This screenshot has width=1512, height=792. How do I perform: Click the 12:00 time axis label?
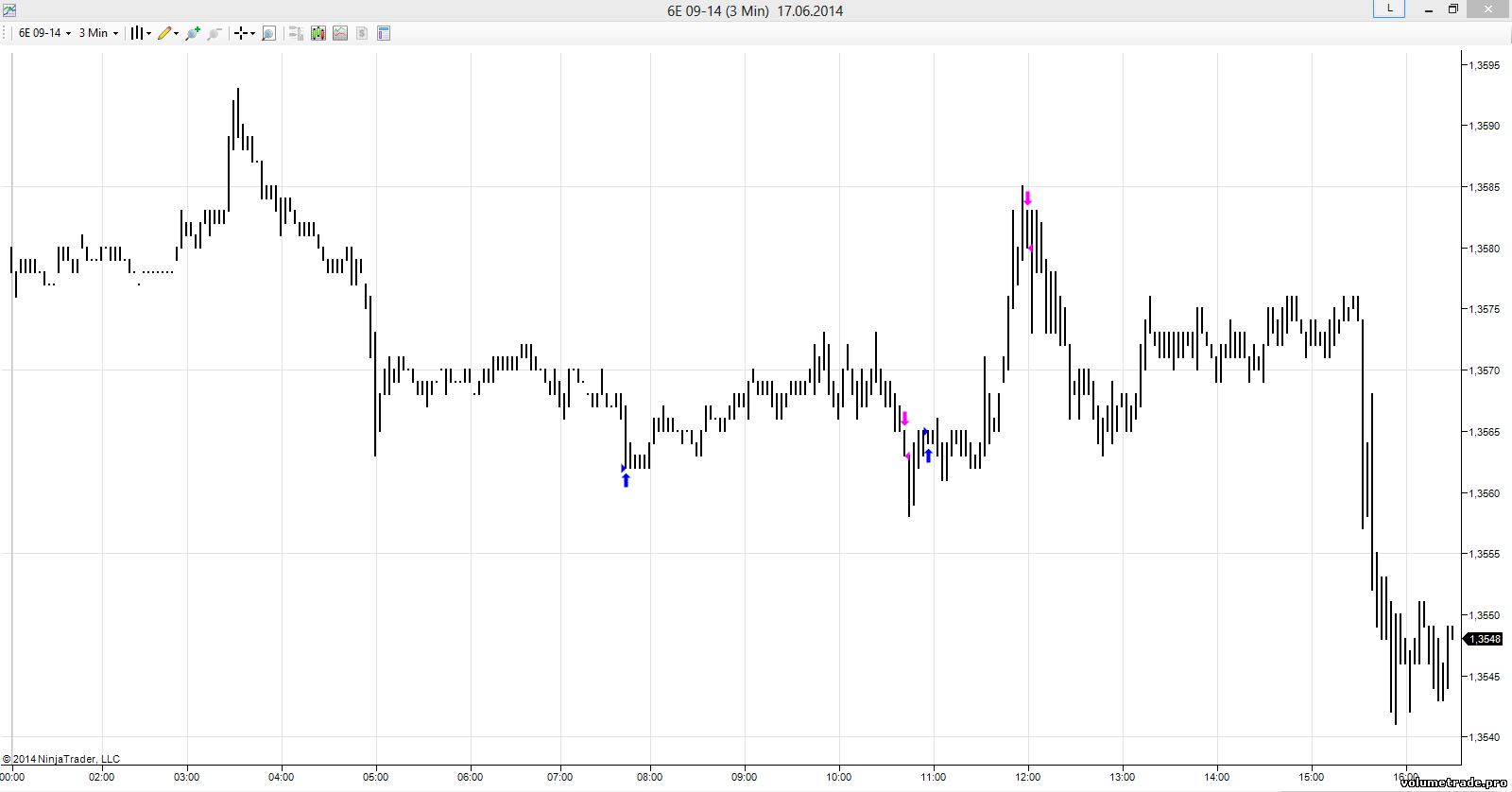(x=1027, y=777)
